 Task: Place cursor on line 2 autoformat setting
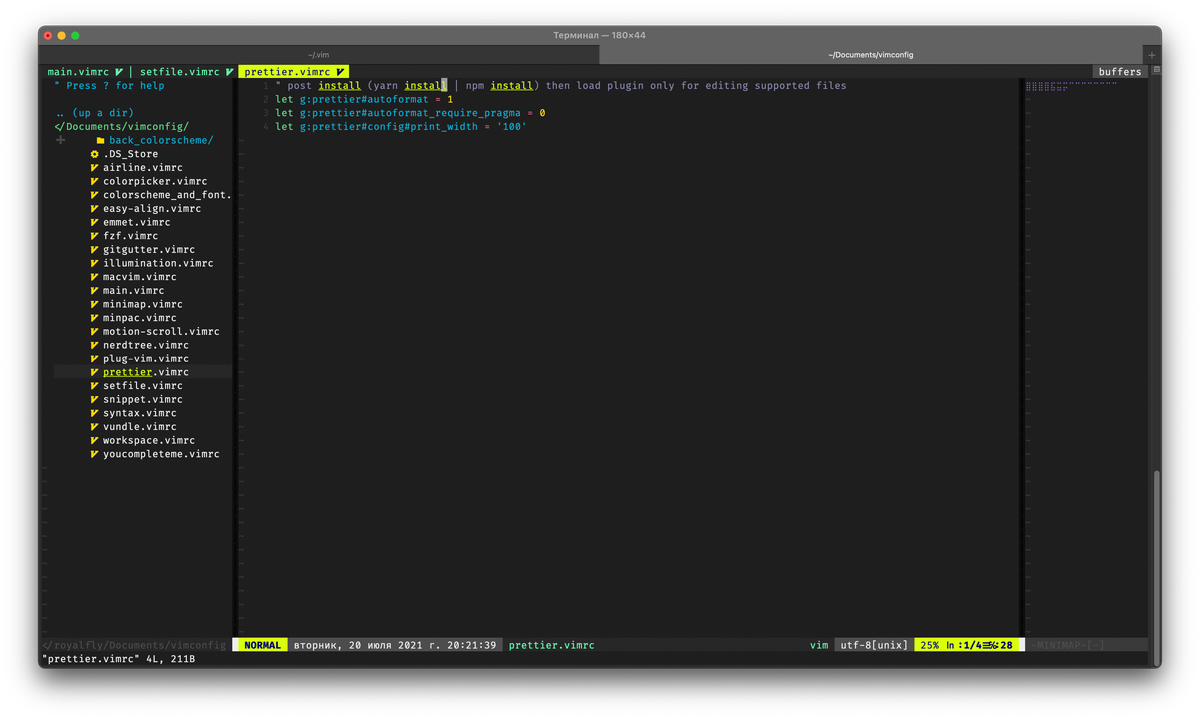pyautogui.click(x=364, y=100)
